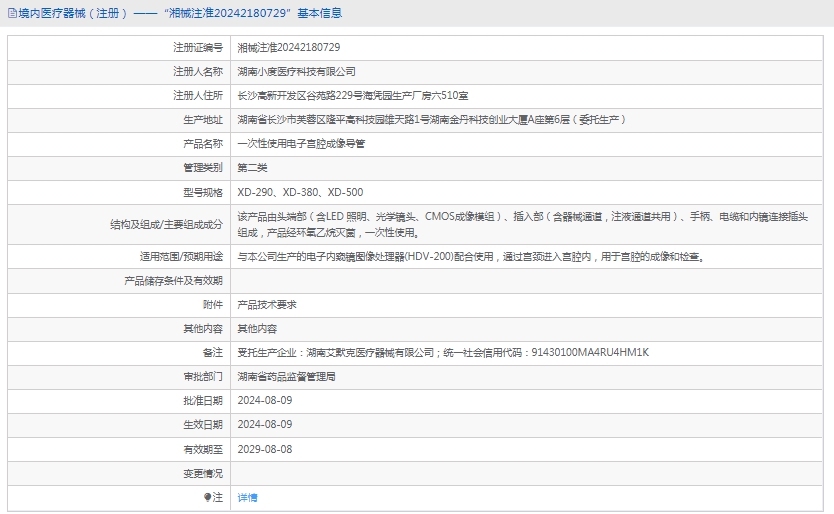Select registration number 湘械注准20242180729 in the table
This screenshot has height=514, width=834.
pyautogui.click(x=288, y=47)
